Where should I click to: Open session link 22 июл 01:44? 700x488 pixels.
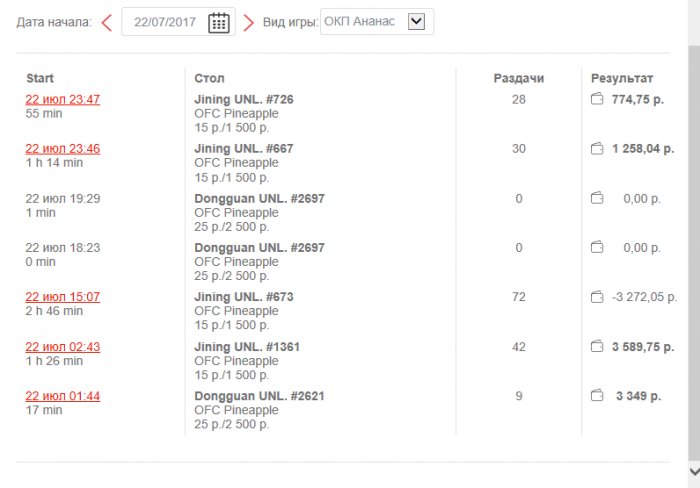[x=63, y=396]
